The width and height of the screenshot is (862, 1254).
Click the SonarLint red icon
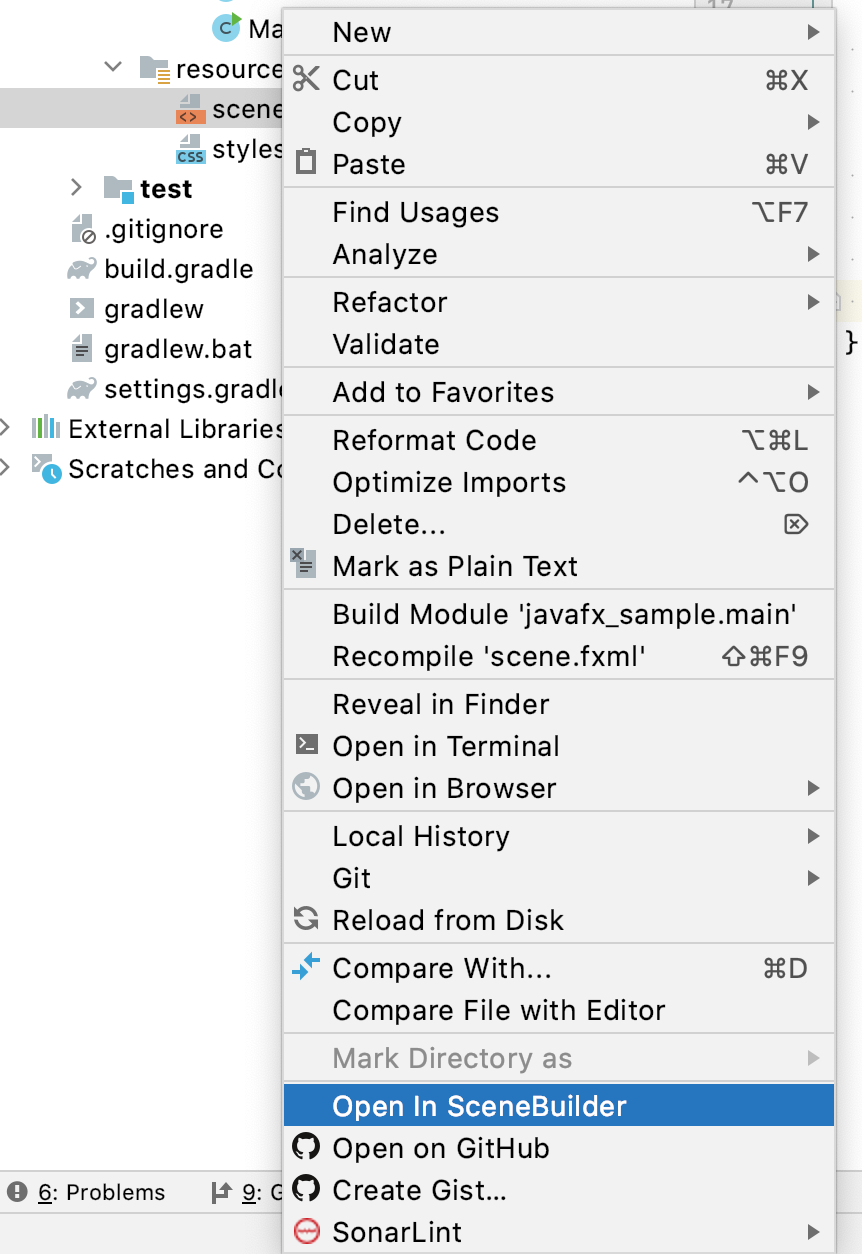306,1231
